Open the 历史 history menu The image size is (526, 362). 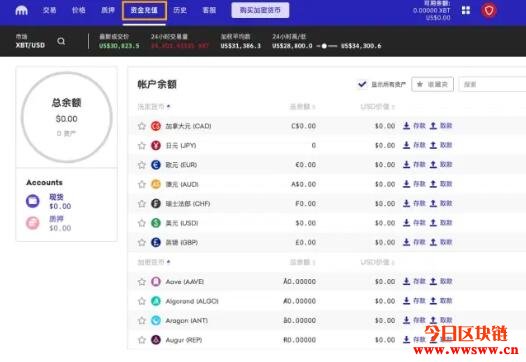pyautogui.click(x=180, y=10)
